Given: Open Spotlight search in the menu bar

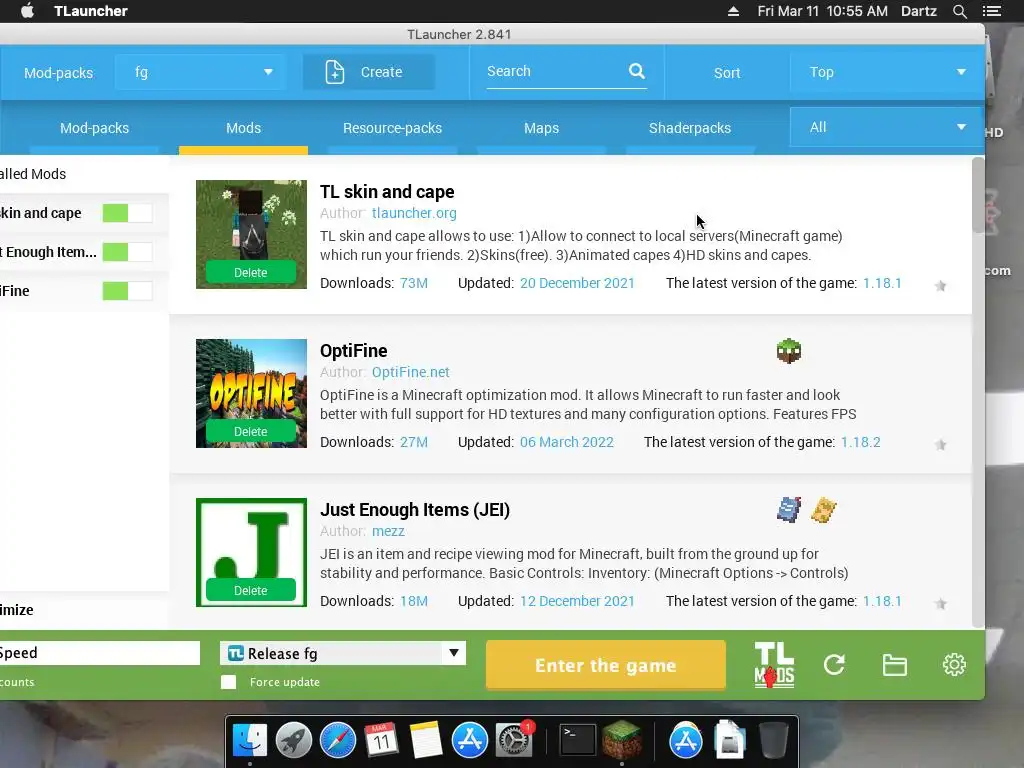Looking at the screenshot, I should [959, 11].
